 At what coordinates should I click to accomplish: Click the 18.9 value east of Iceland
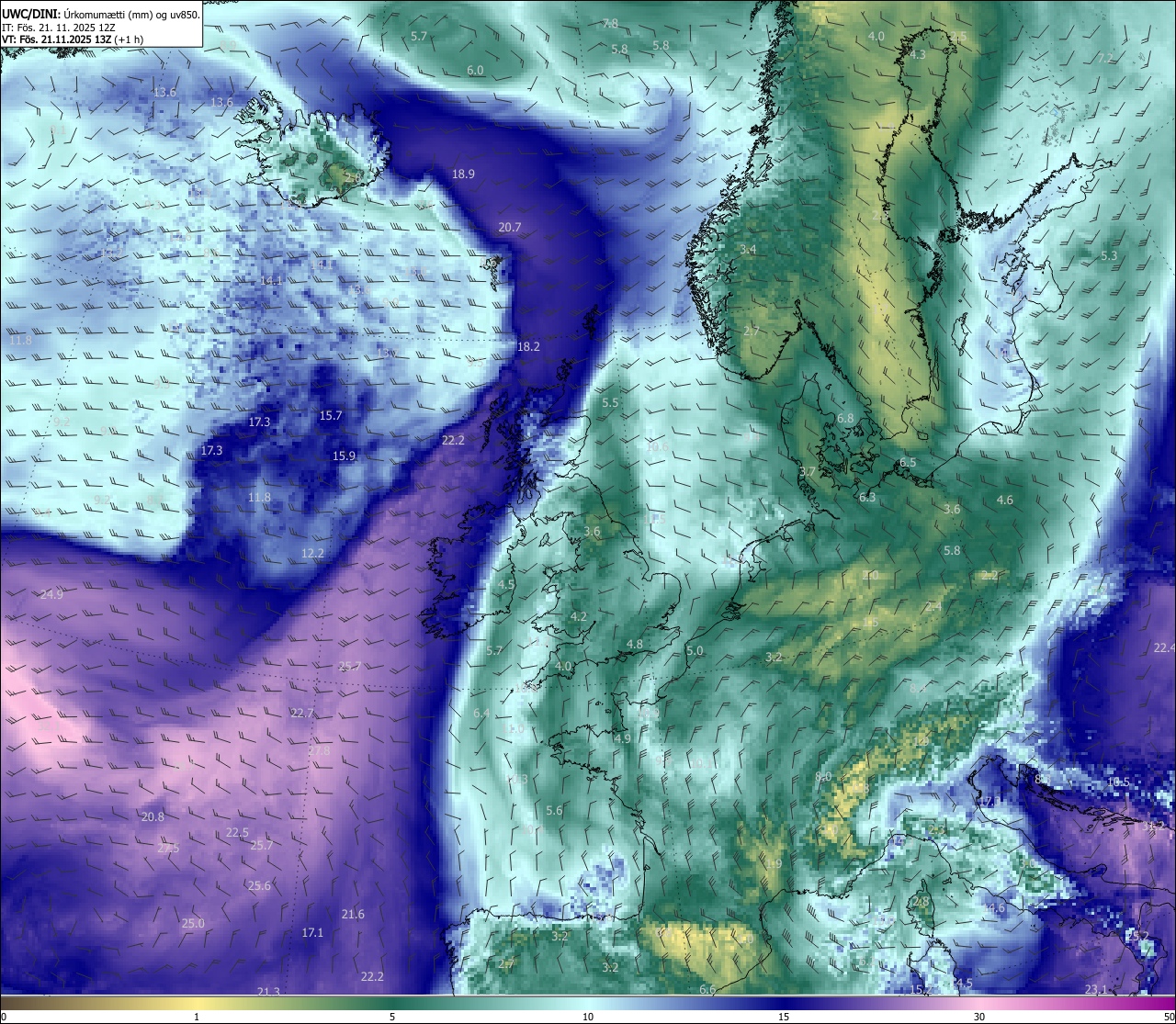click(x=463, y=174)
